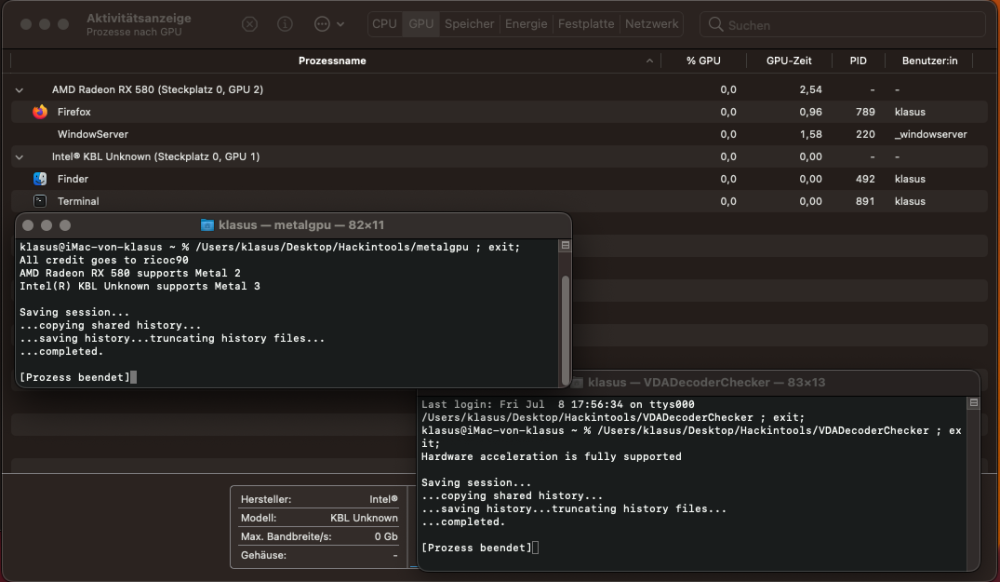The image size is (1000, 582).
Task: Minimize the metalgpu terminal window
Action: pyautogui.click(x=47, y=225)
